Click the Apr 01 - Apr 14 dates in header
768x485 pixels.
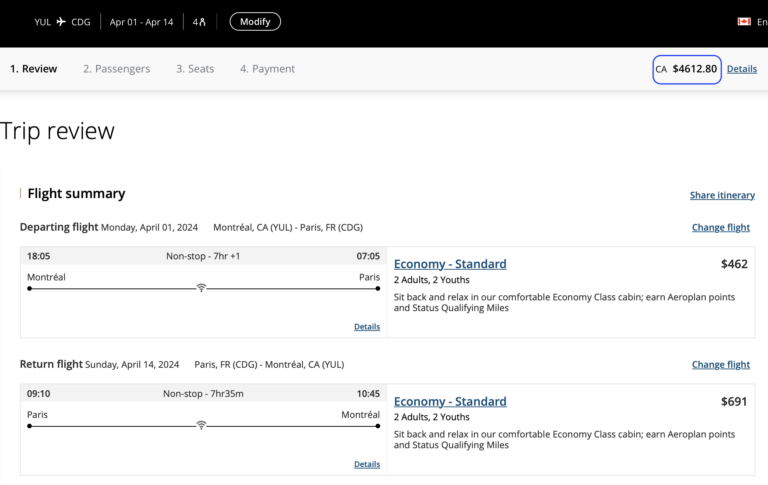(139, 21)
